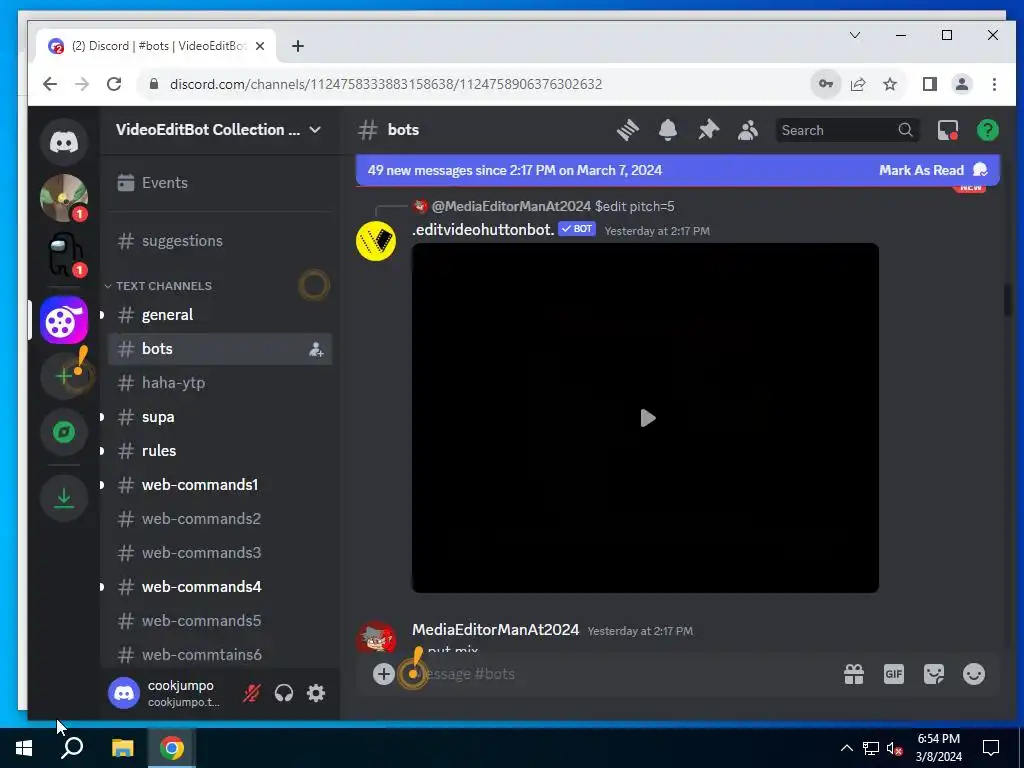Open Explore Discoverable Servers compass icon

coord(64,432)
